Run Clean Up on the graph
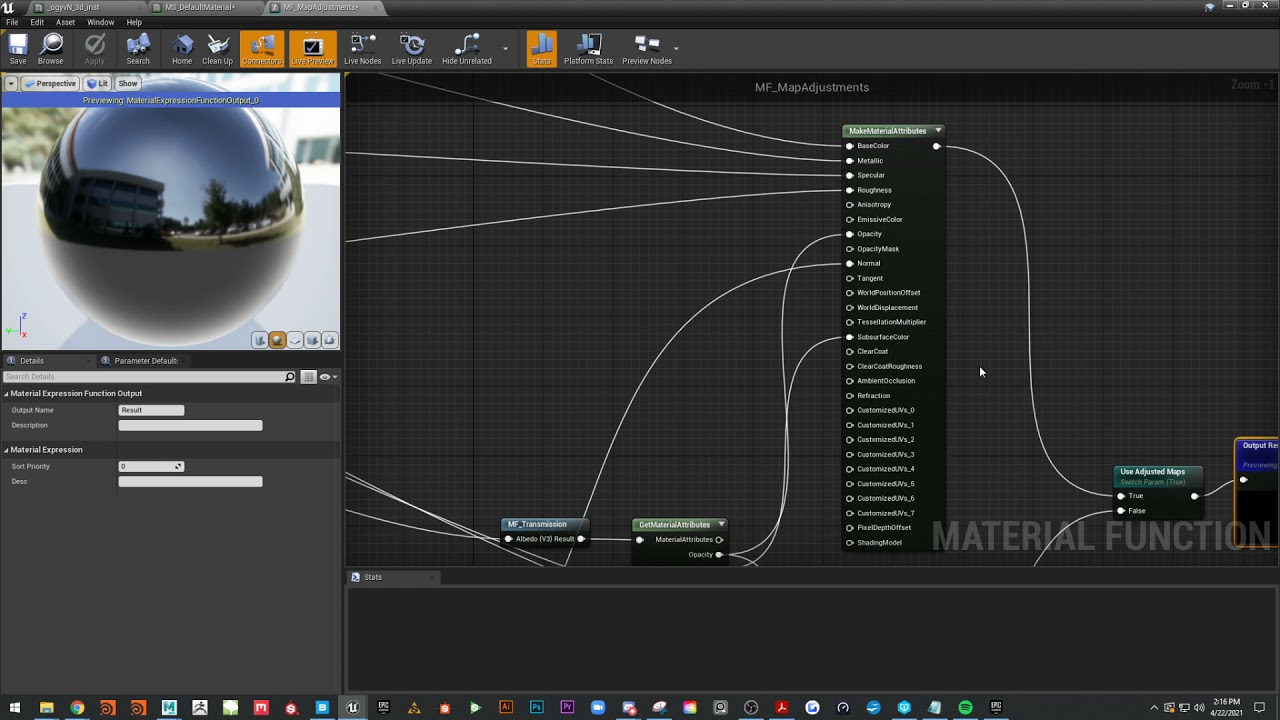 pyautogui.click(x=217, y=49)
